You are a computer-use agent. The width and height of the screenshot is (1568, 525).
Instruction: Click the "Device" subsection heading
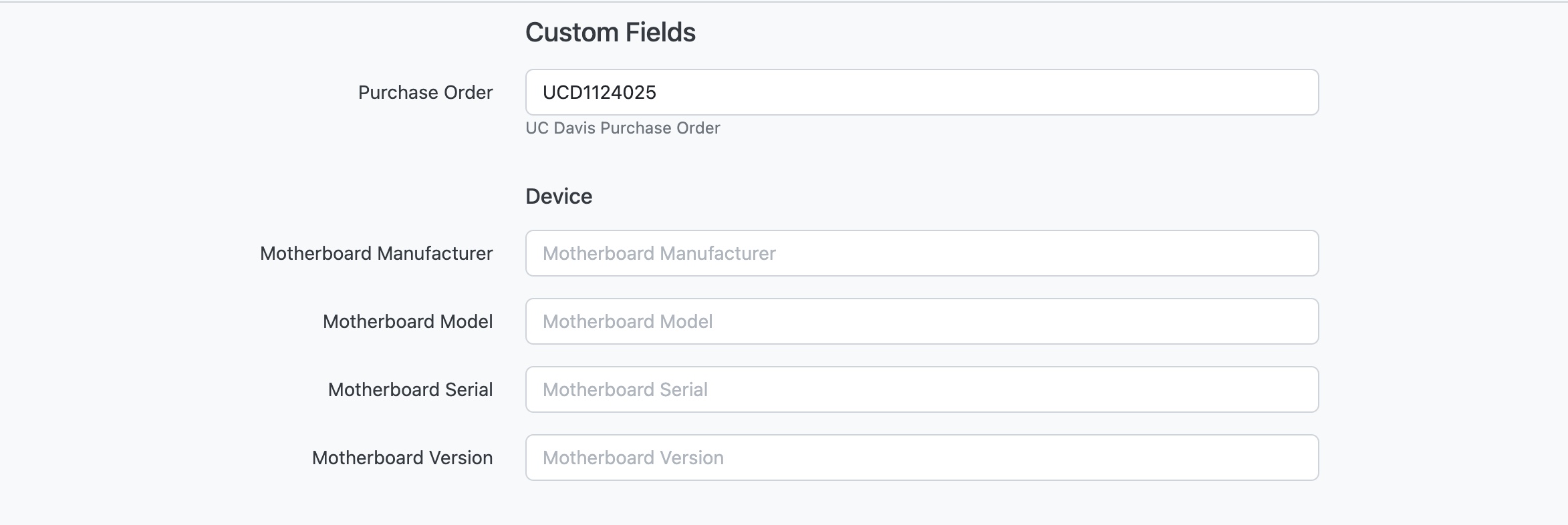(x=559, y=196)
